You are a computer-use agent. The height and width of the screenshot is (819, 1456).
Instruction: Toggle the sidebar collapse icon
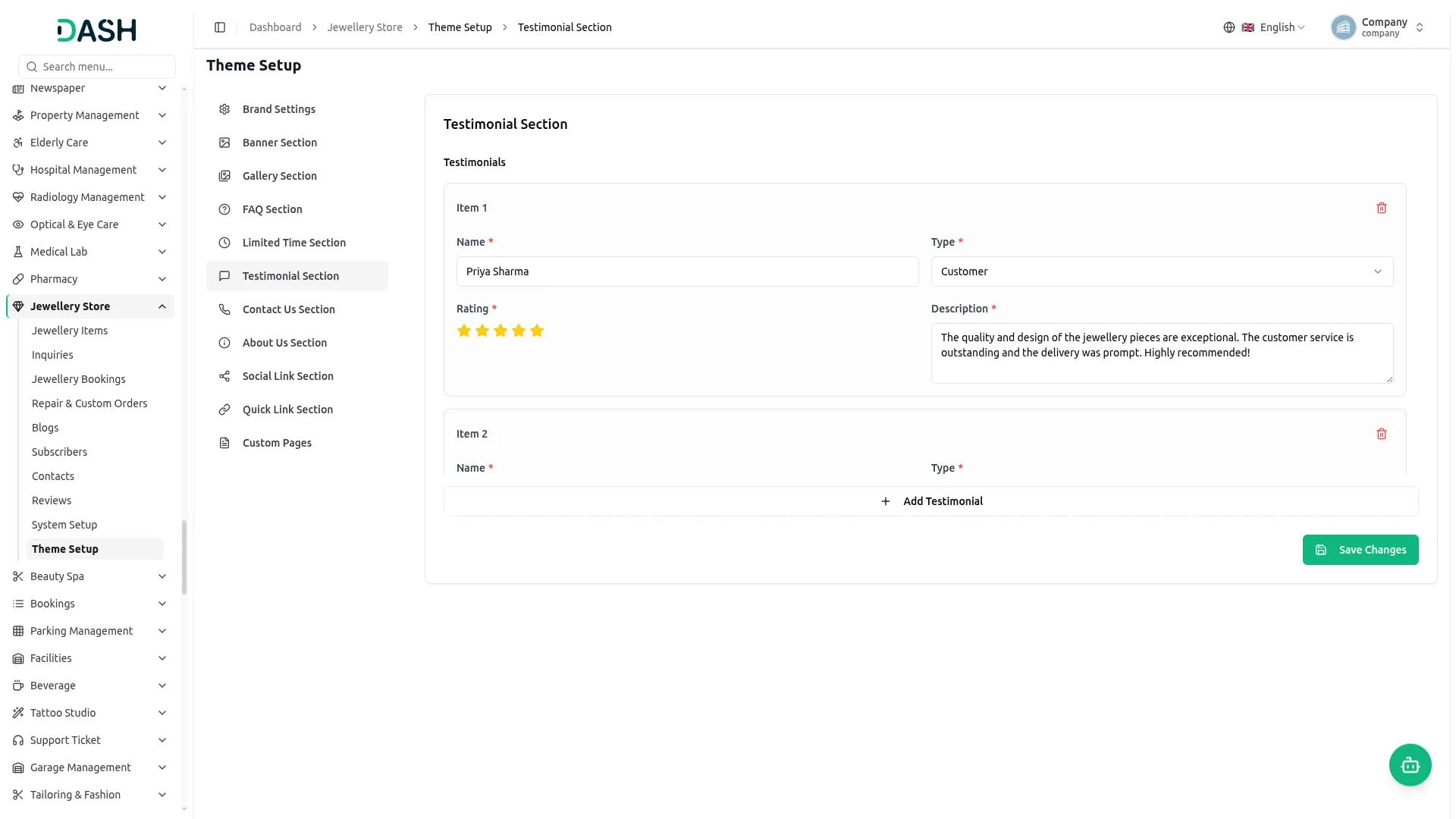pyautogui.click(x=220, y=27)
